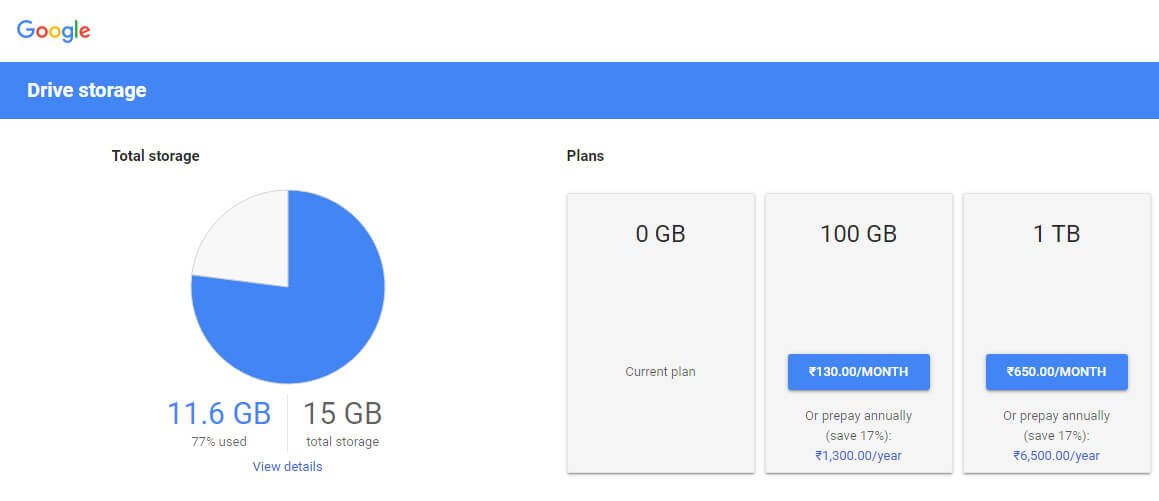This screenshot has width=1159, height=501.
Task: Click the Plans section heading
Action: coord(585,156)
